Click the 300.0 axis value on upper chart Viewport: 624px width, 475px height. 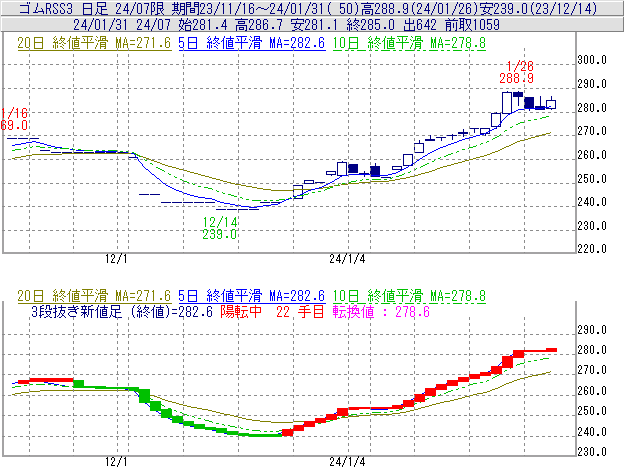pos(592,60)
